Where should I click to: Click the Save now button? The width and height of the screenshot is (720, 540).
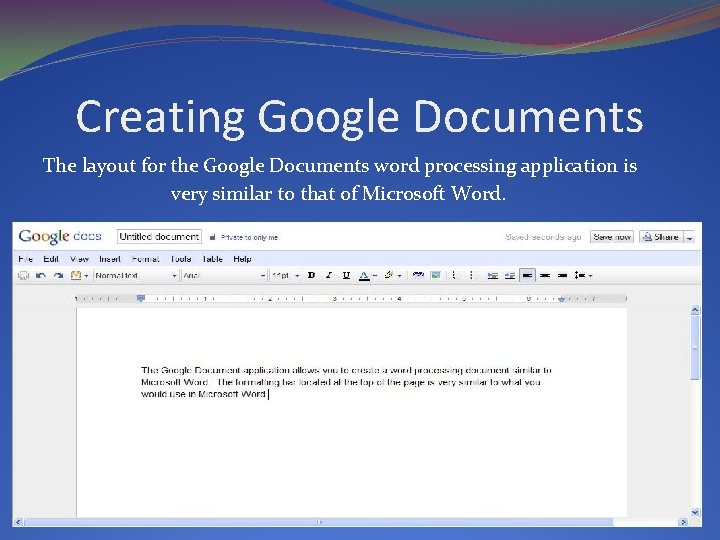point(612,237)
